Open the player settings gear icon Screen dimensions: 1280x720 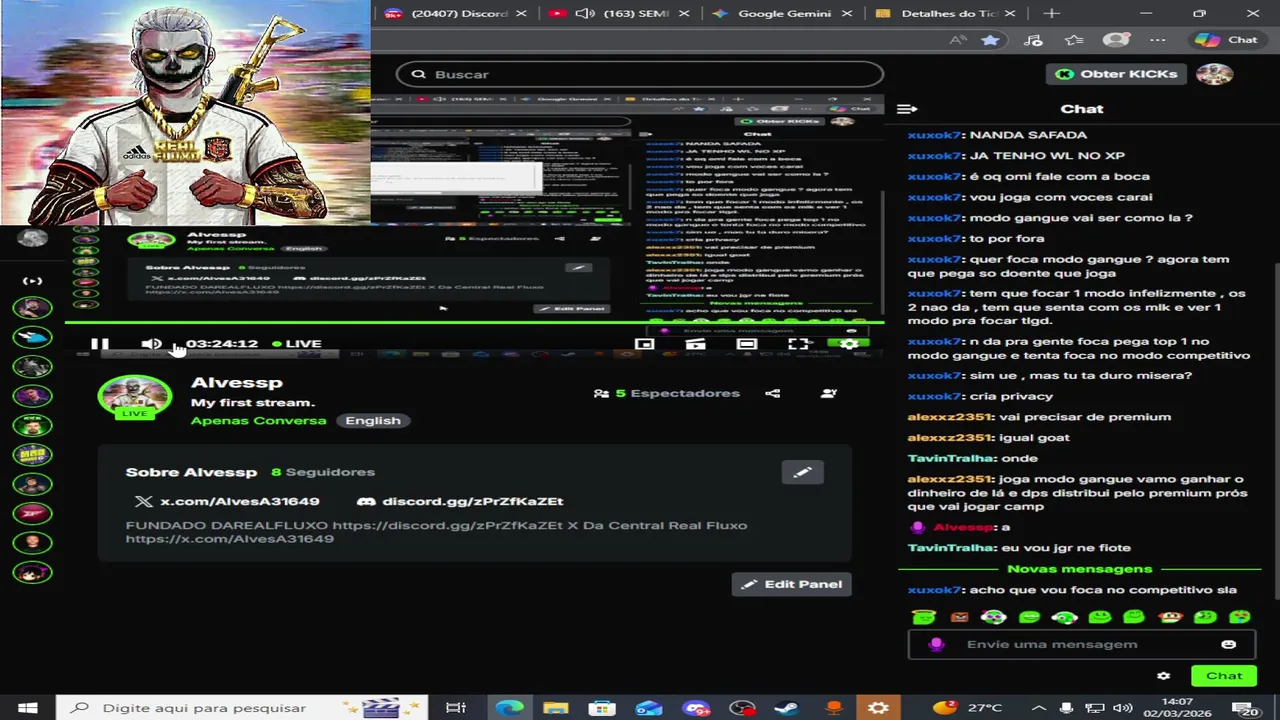(849, 344)
